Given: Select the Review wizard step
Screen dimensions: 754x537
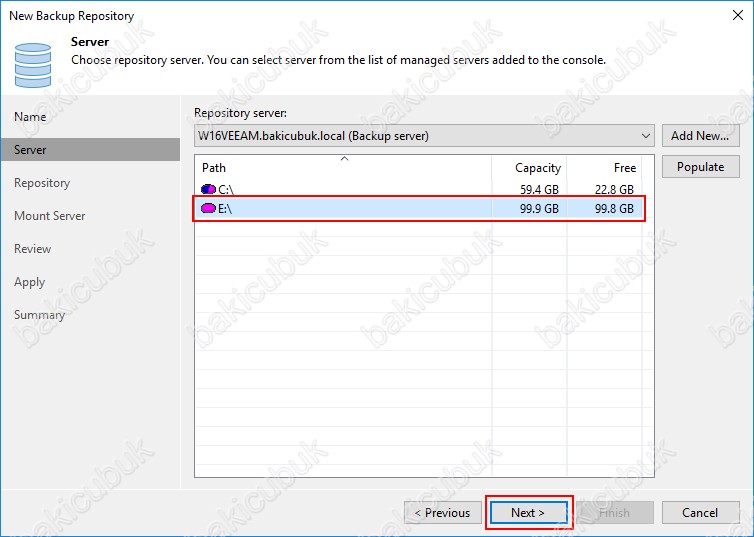Looking at the screenshot, I should point(33,249).
